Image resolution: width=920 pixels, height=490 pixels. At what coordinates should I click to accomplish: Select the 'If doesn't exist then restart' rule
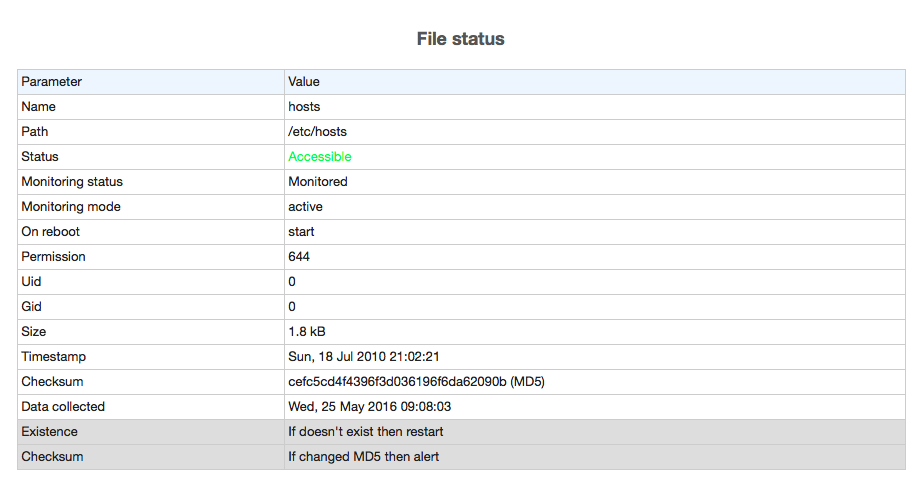(x=366, y=432)
